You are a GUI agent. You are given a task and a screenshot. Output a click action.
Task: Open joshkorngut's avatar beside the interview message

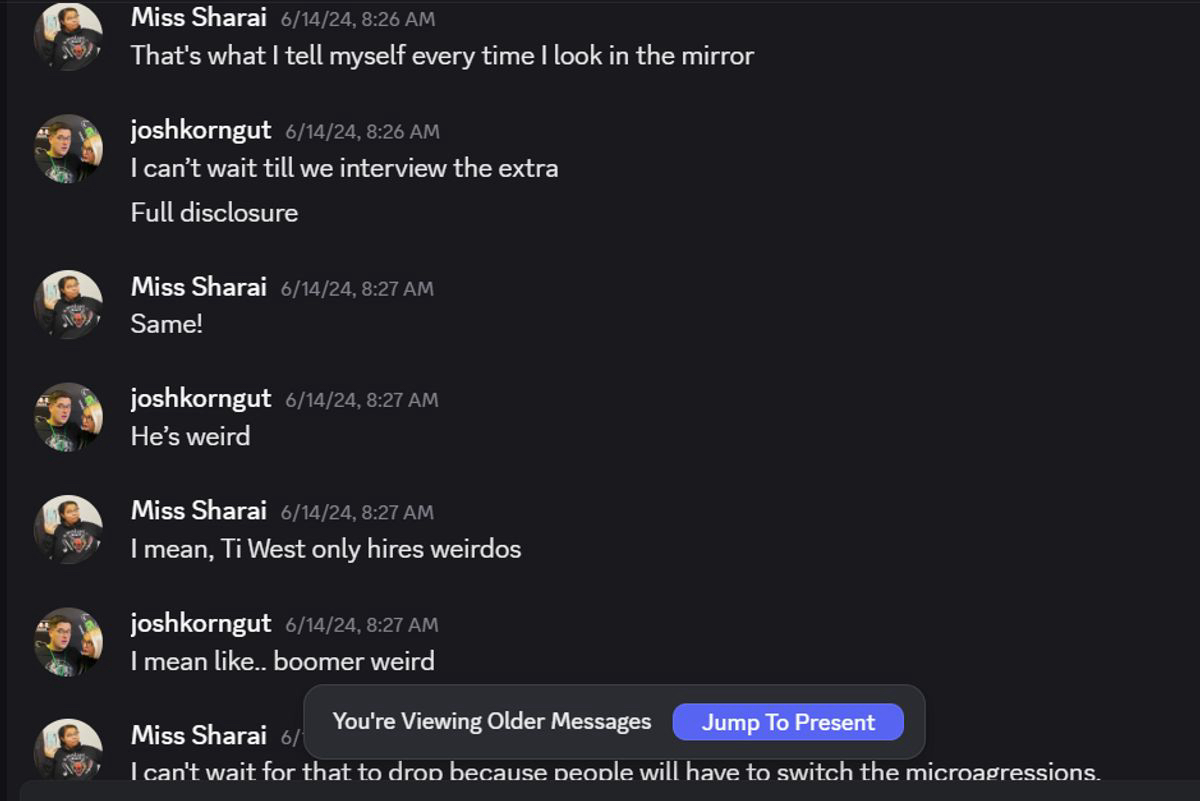[68, 149]
